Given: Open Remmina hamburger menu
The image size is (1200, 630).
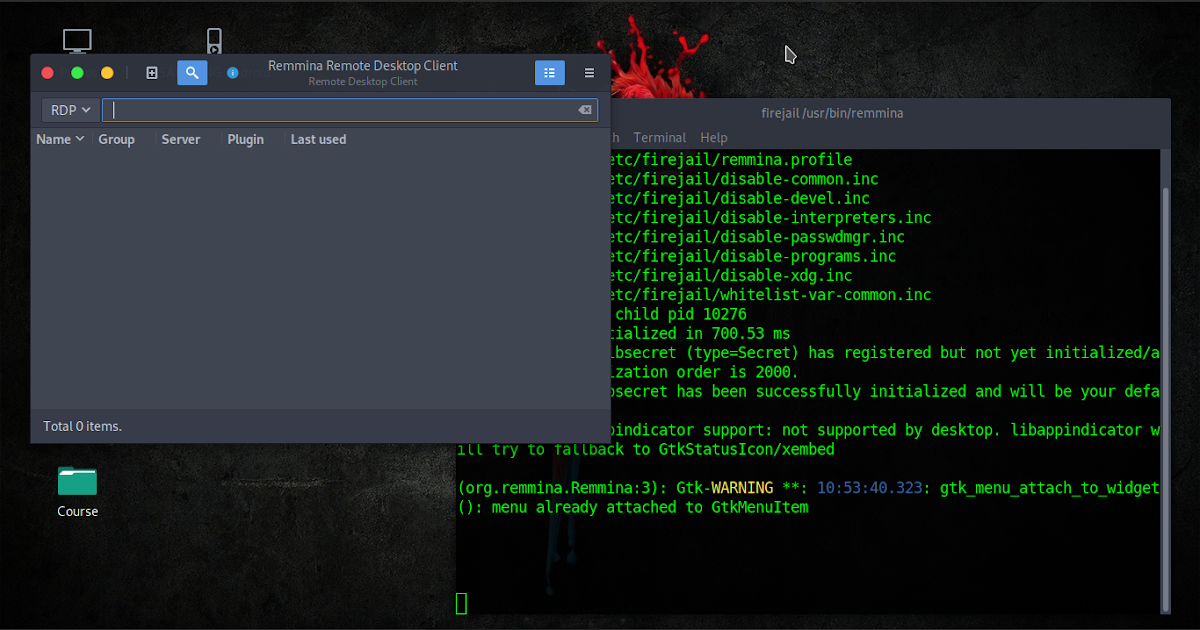Looking at the screenshot, I should point(589,73).
